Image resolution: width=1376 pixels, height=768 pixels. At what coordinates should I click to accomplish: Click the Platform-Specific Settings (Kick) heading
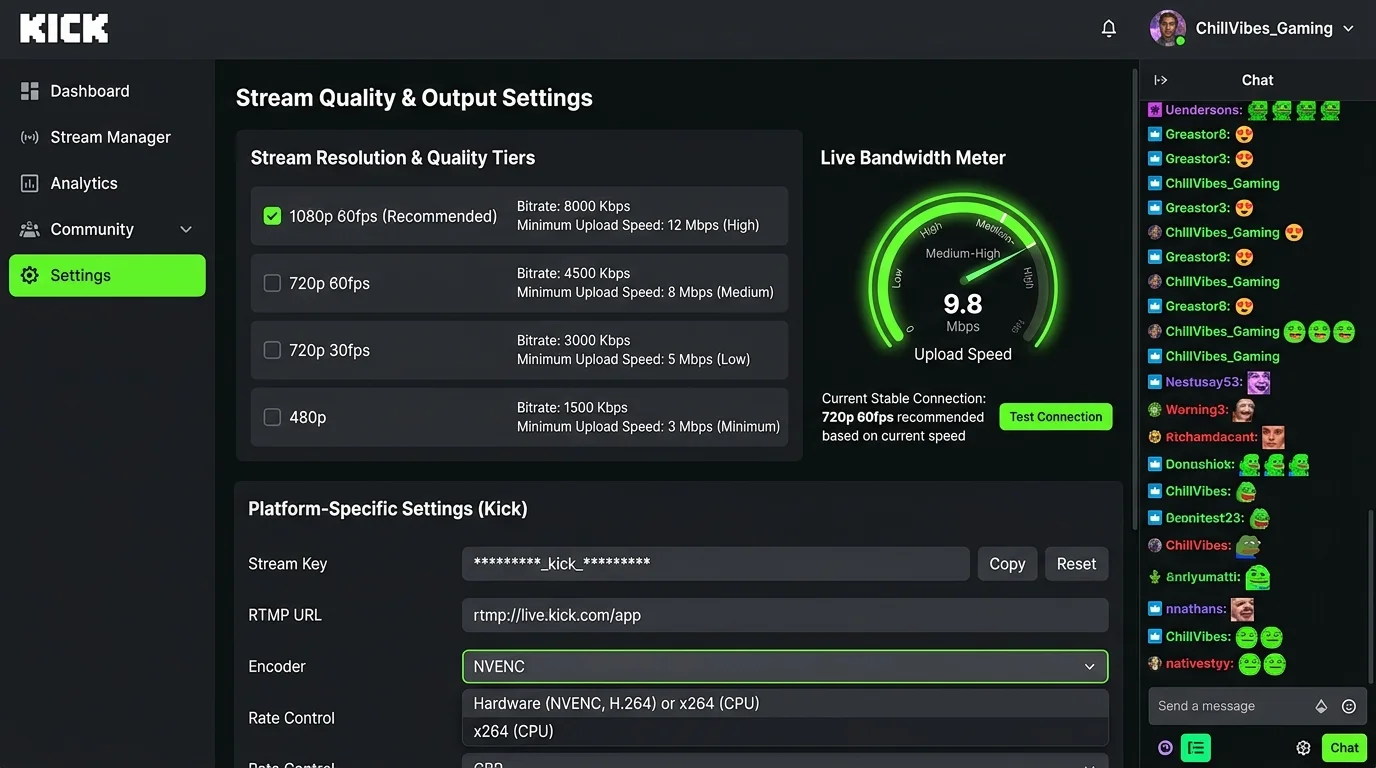pos(388,509)
